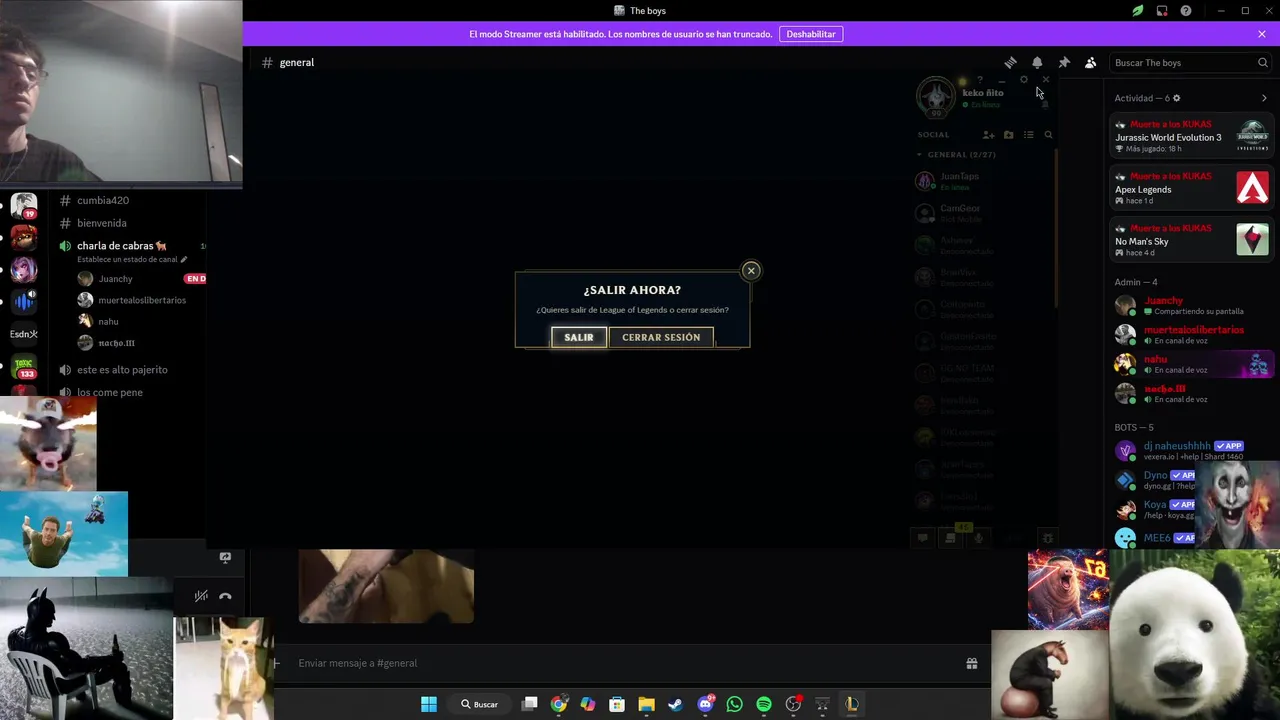Viewport: 1280px width, 720px height.
Task: Close the ¿Salir ahora? dialog with X
Action: tap(751, 270)
